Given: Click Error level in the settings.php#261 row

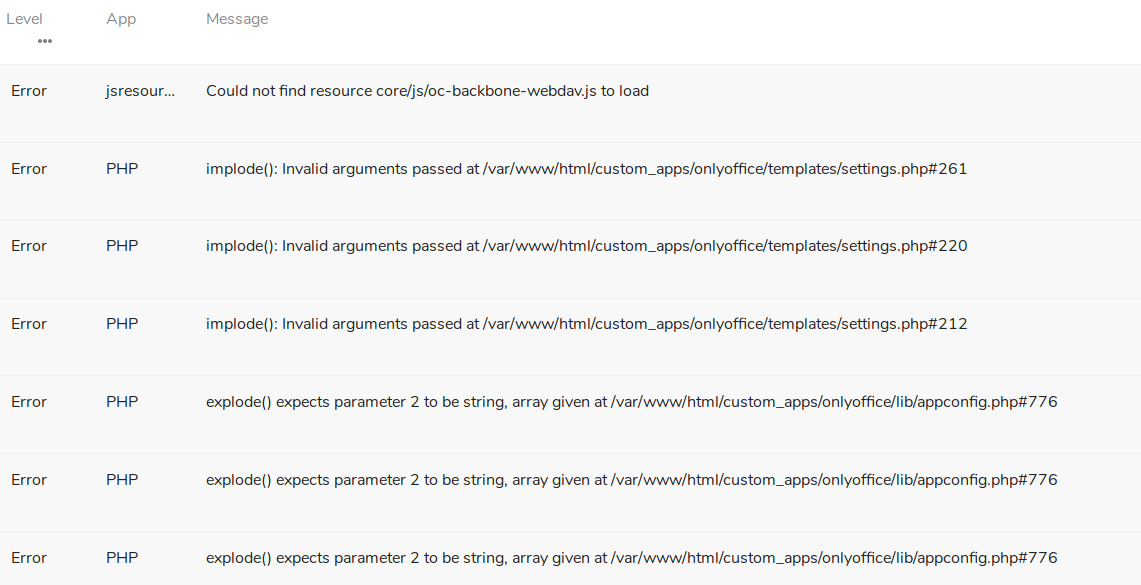Looking at the screenshot, I should click(29, 169).
